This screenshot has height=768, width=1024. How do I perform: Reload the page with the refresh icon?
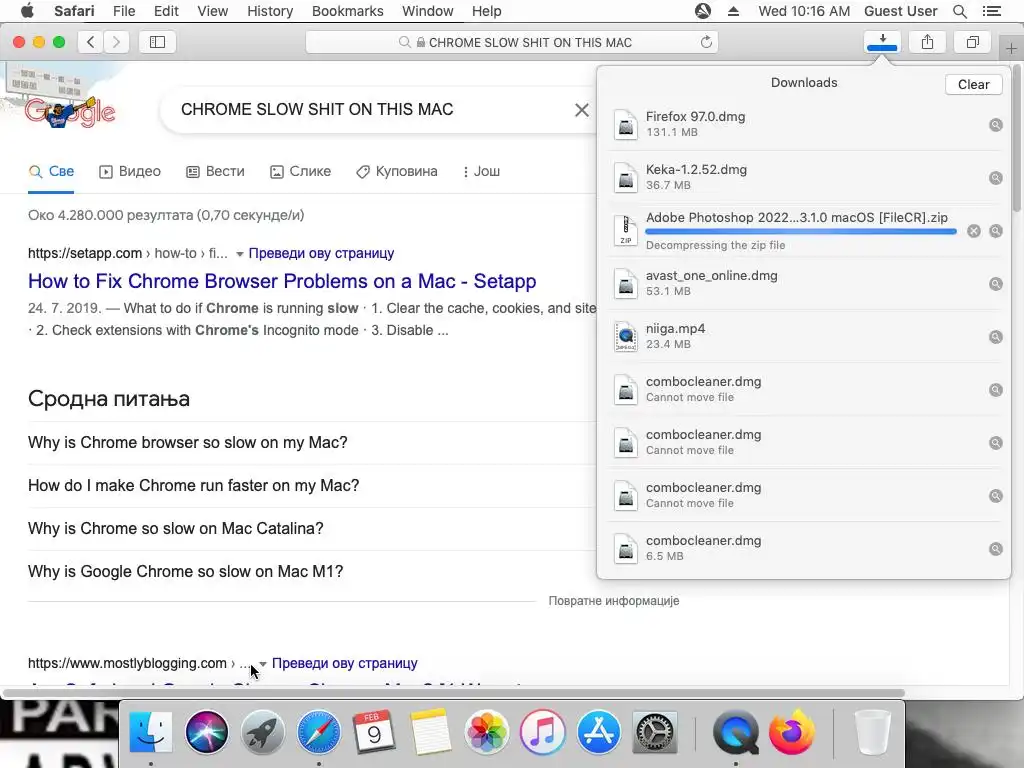[706, 42]
